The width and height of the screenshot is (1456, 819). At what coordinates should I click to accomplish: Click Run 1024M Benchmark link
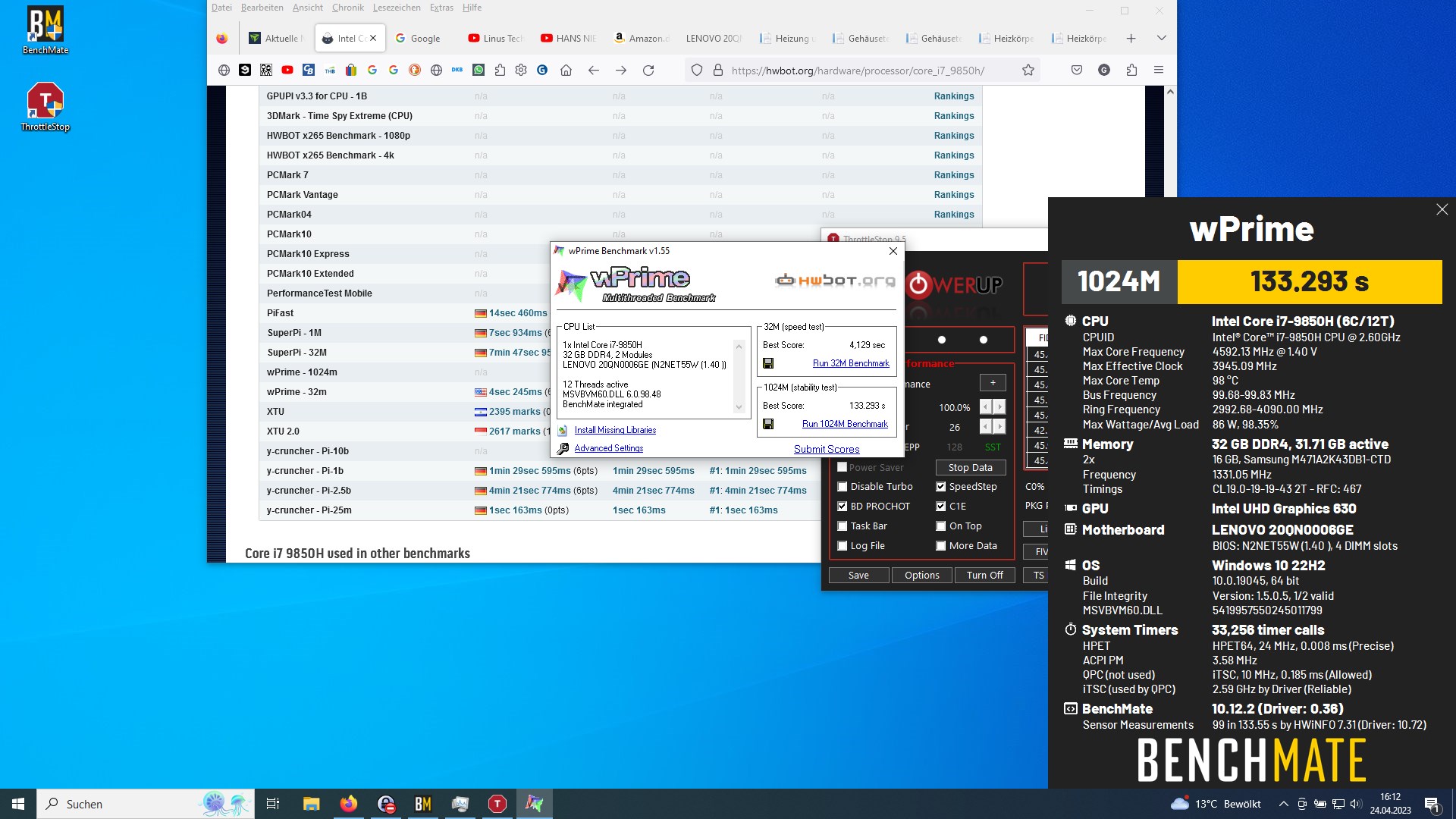click(845, 424)
